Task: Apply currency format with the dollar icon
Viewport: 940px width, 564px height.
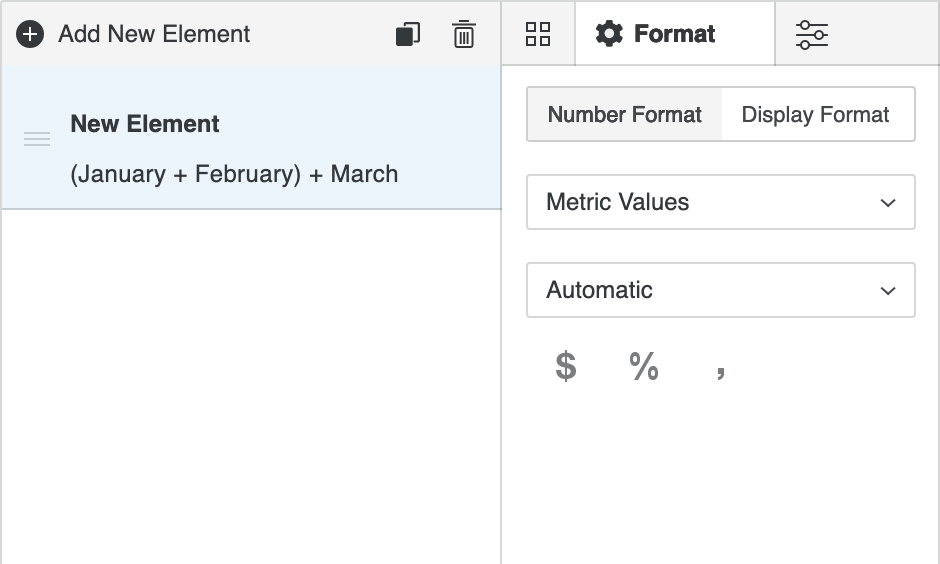Action: point(566,367)
